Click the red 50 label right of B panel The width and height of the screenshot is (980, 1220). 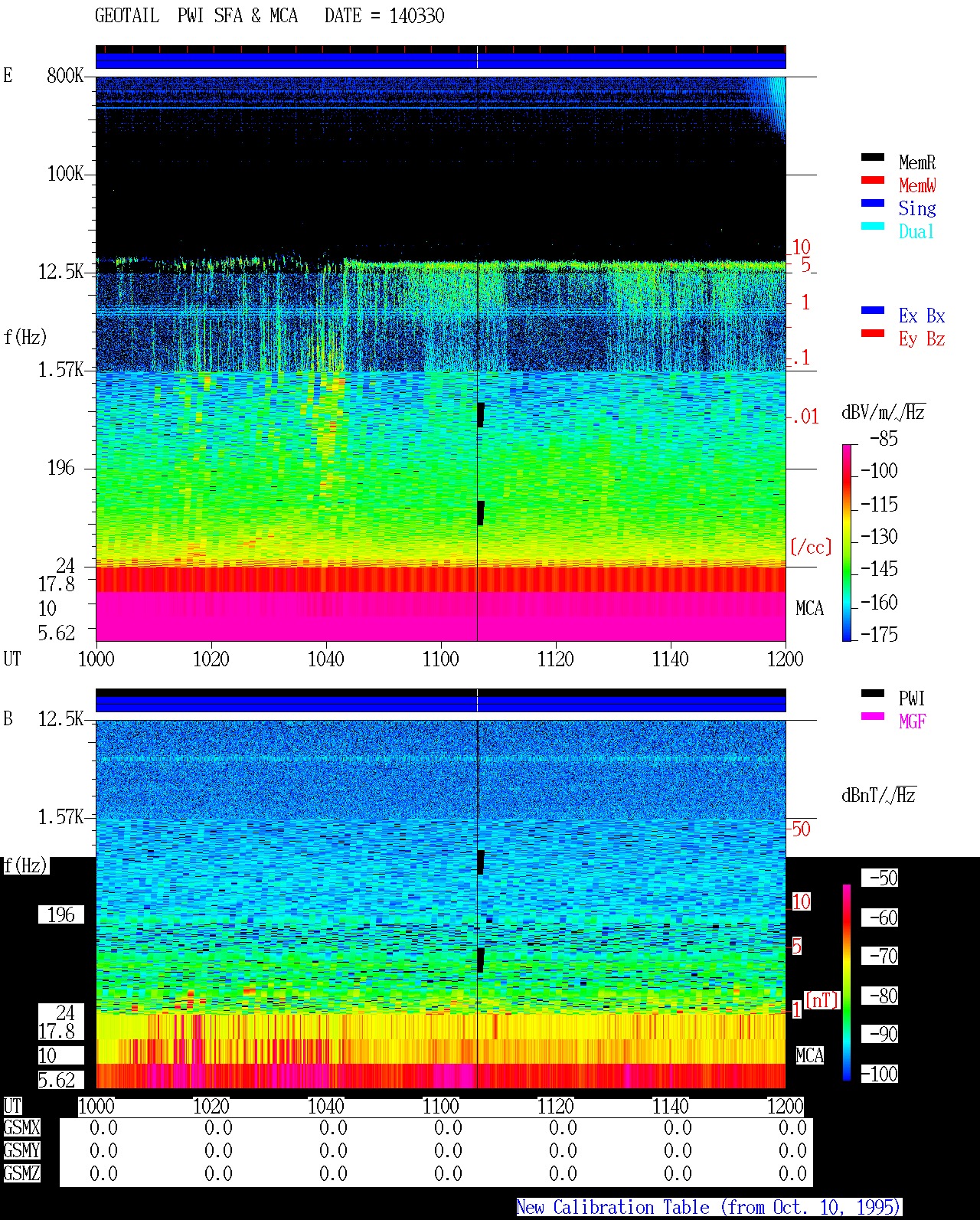click(801, 829)
